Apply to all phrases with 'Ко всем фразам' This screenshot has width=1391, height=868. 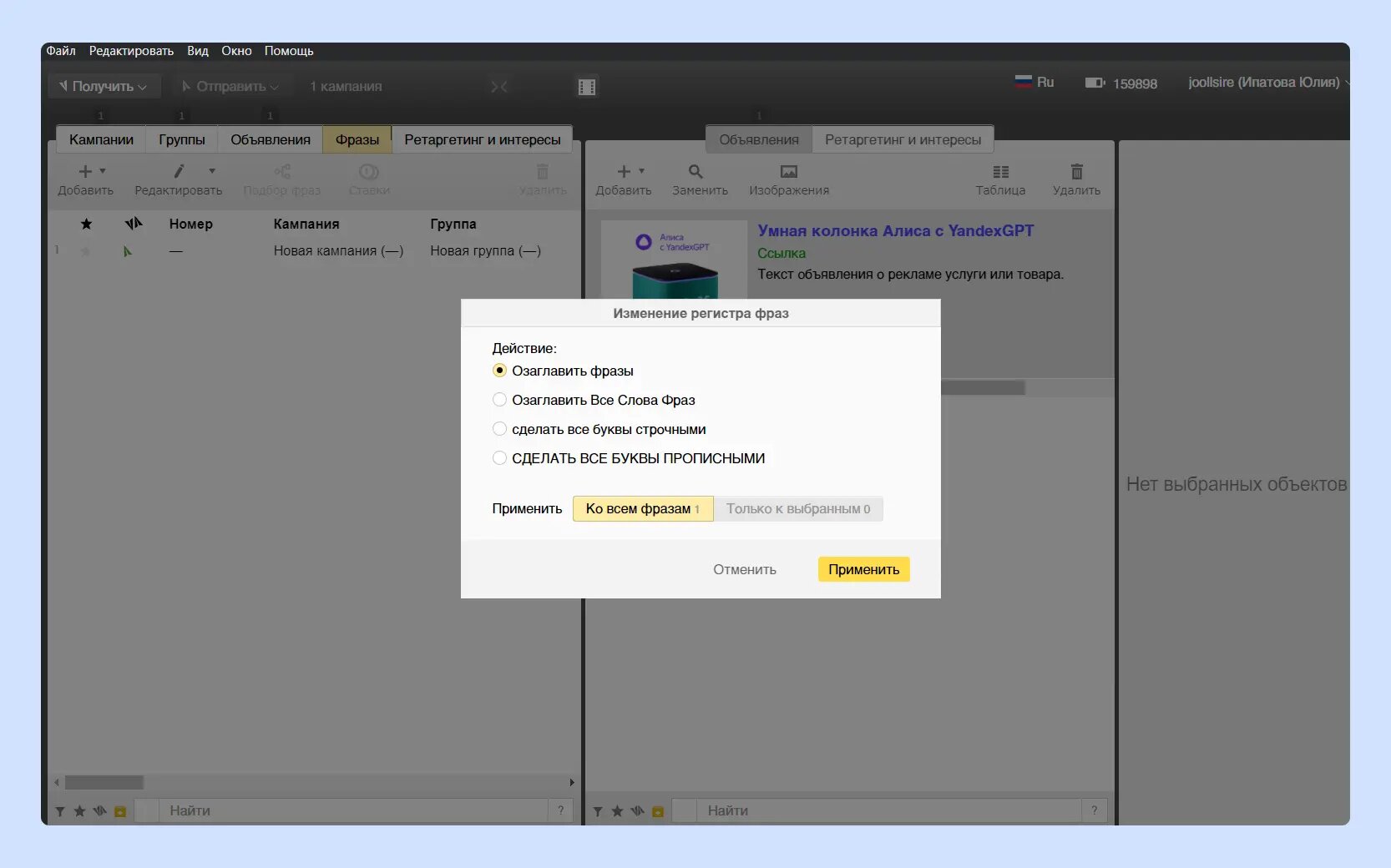click(x=643, y=508)
